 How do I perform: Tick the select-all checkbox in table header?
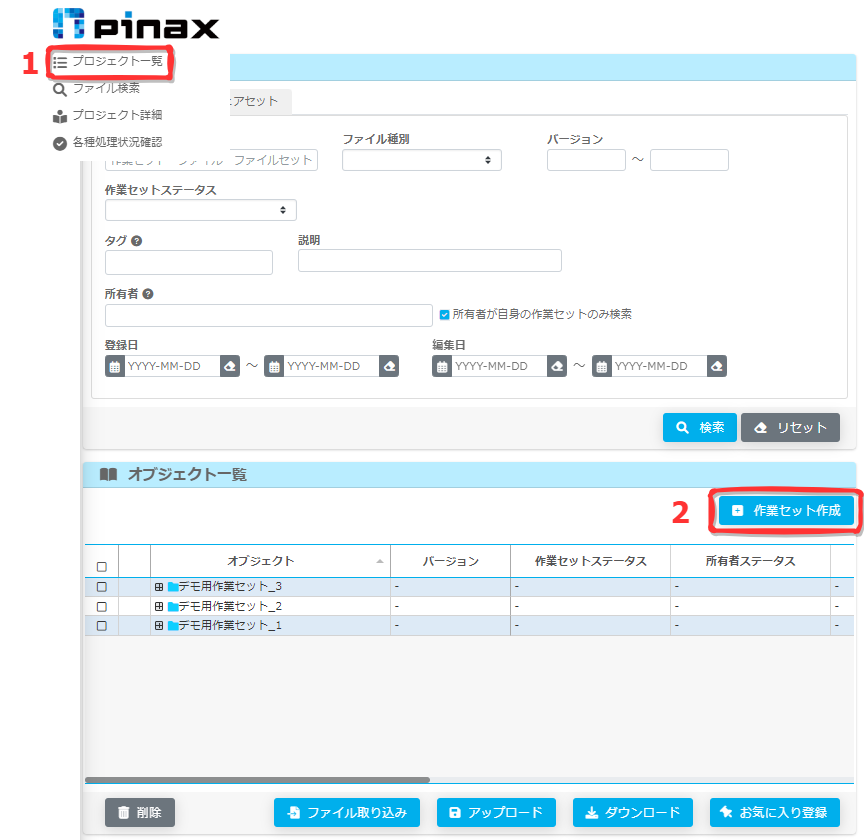pyautogui.click(x=101, y=567)
